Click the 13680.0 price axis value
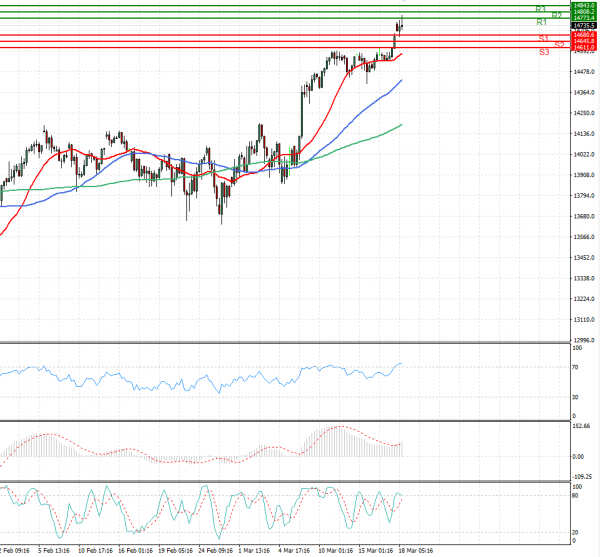Screen dimensions: 600x557 click(584, 216)
